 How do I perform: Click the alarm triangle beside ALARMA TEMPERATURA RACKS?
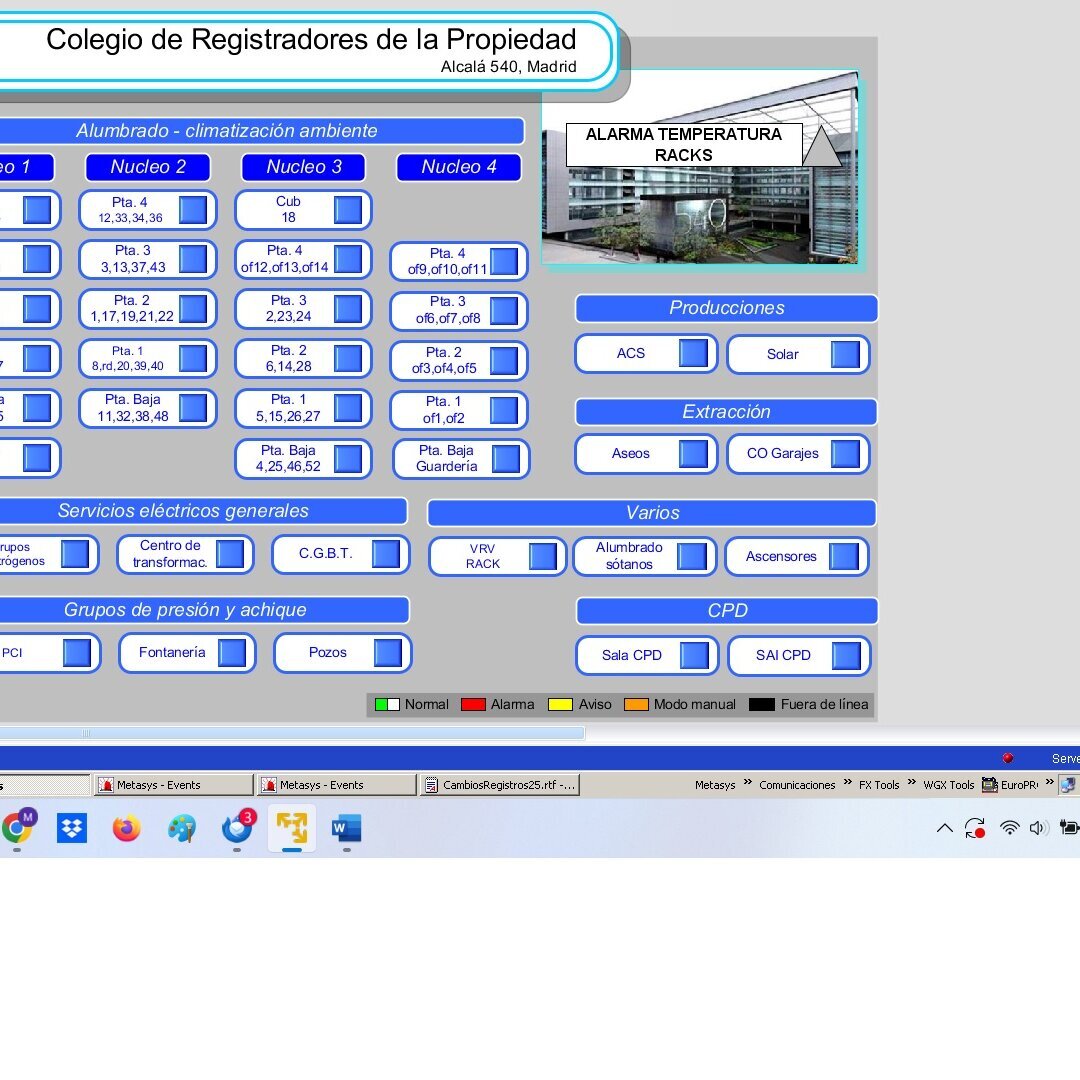tap(822, 147)
